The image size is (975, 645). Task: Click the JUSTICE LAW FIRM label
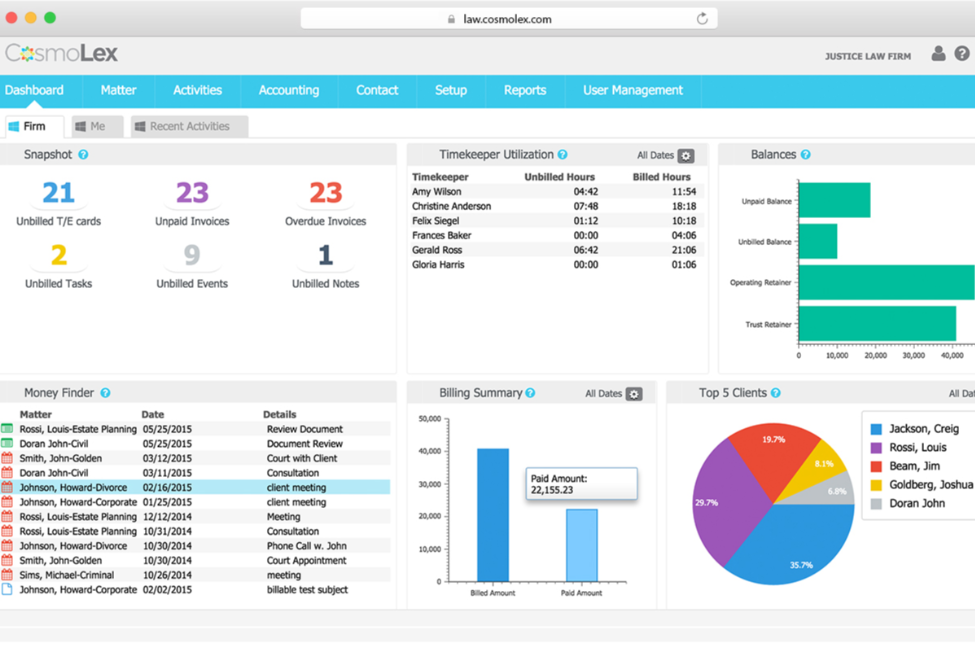click(867, 56)
